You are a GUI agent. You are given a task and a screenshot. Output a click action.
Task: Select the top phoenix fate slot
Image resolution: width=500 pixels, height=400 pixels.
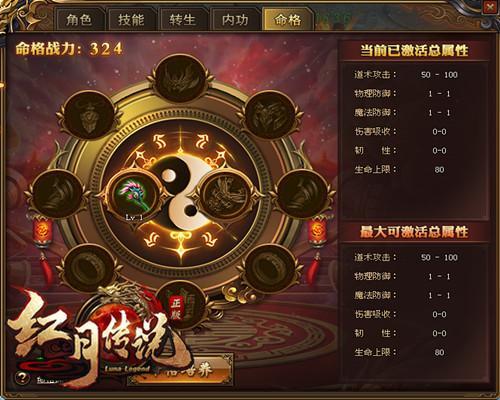pyautogui.click(x=180, y=78)
